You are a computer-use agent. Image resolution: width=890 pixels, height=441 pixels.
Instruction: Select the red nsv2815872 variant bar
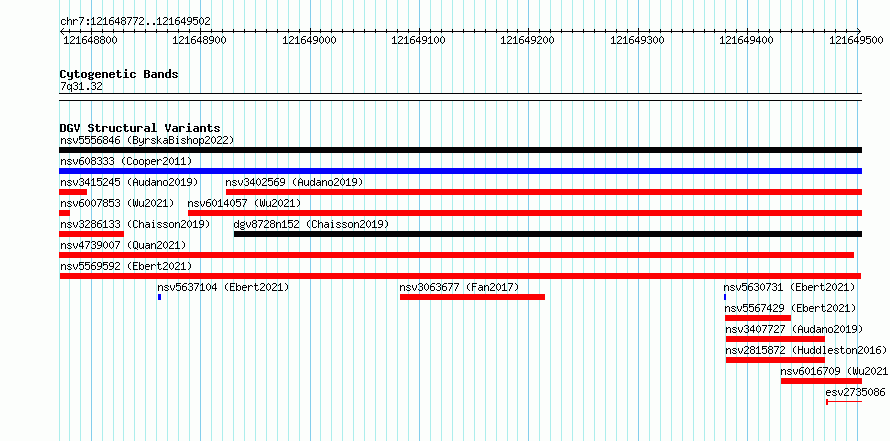(775, 360)
